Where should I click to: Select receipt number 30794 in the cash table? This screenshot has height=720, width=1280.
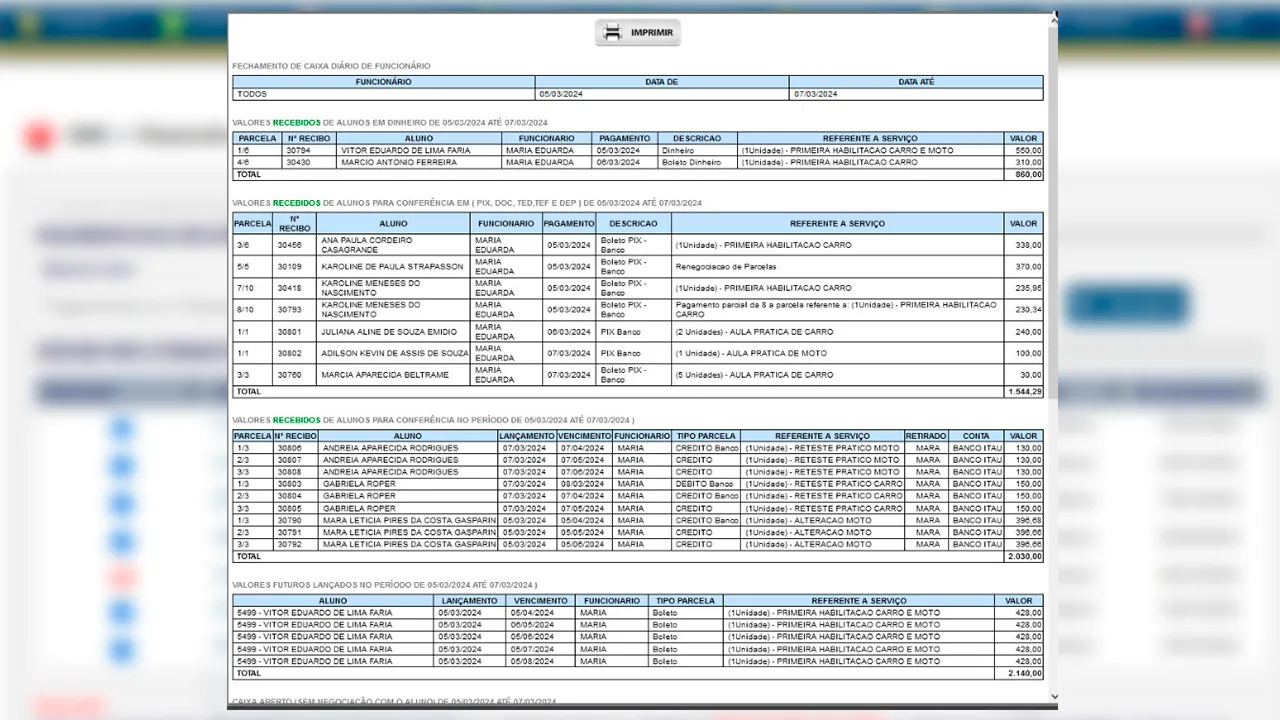(297, 150)
